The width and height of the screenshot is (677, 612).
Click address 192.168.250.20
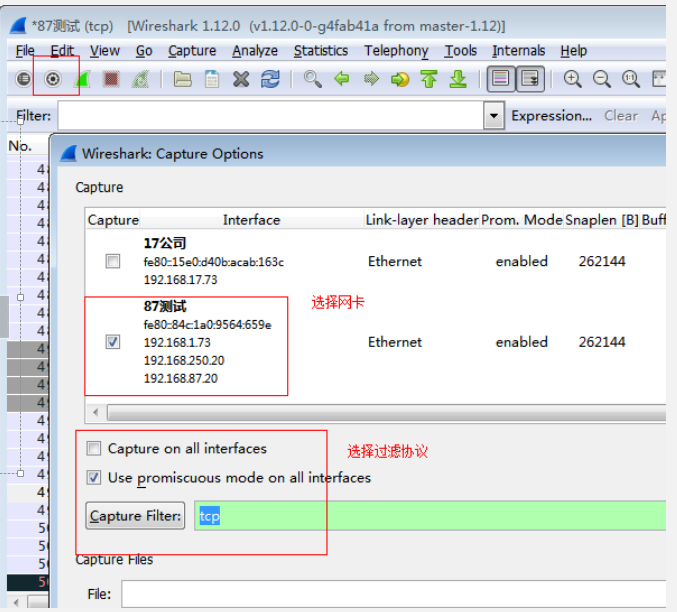184,360
